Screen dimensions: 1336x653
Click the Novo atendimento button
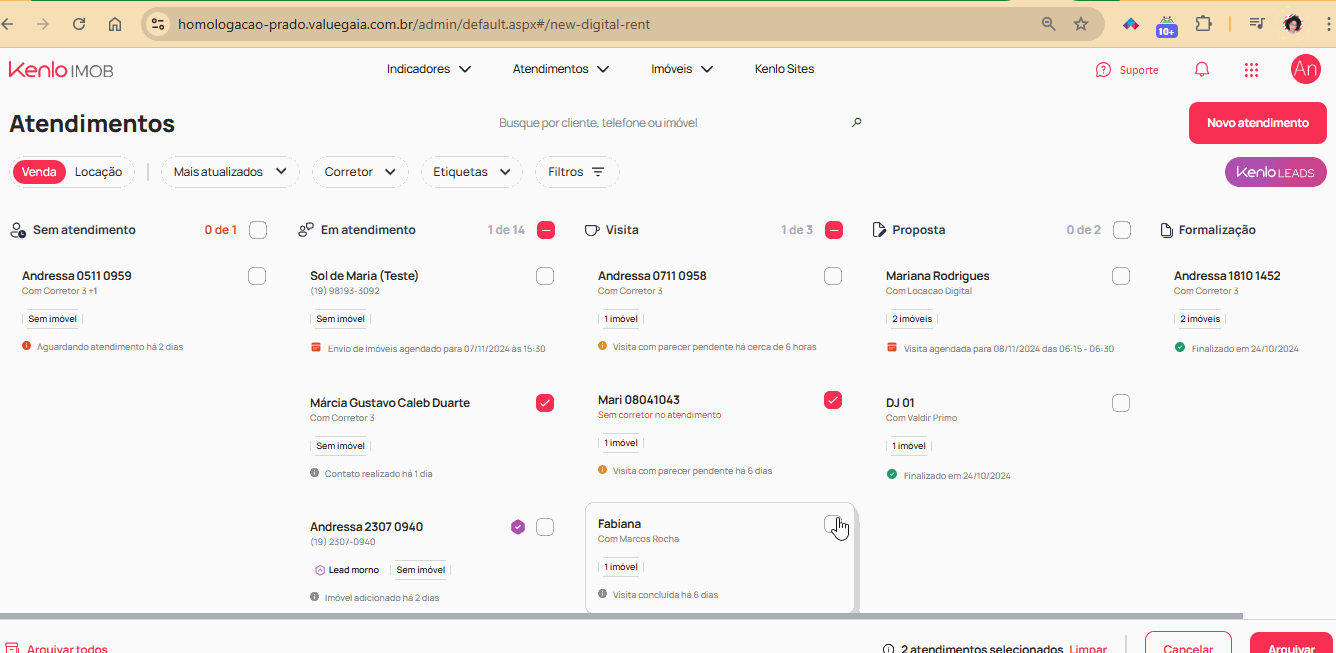(x=1258, y=123)
